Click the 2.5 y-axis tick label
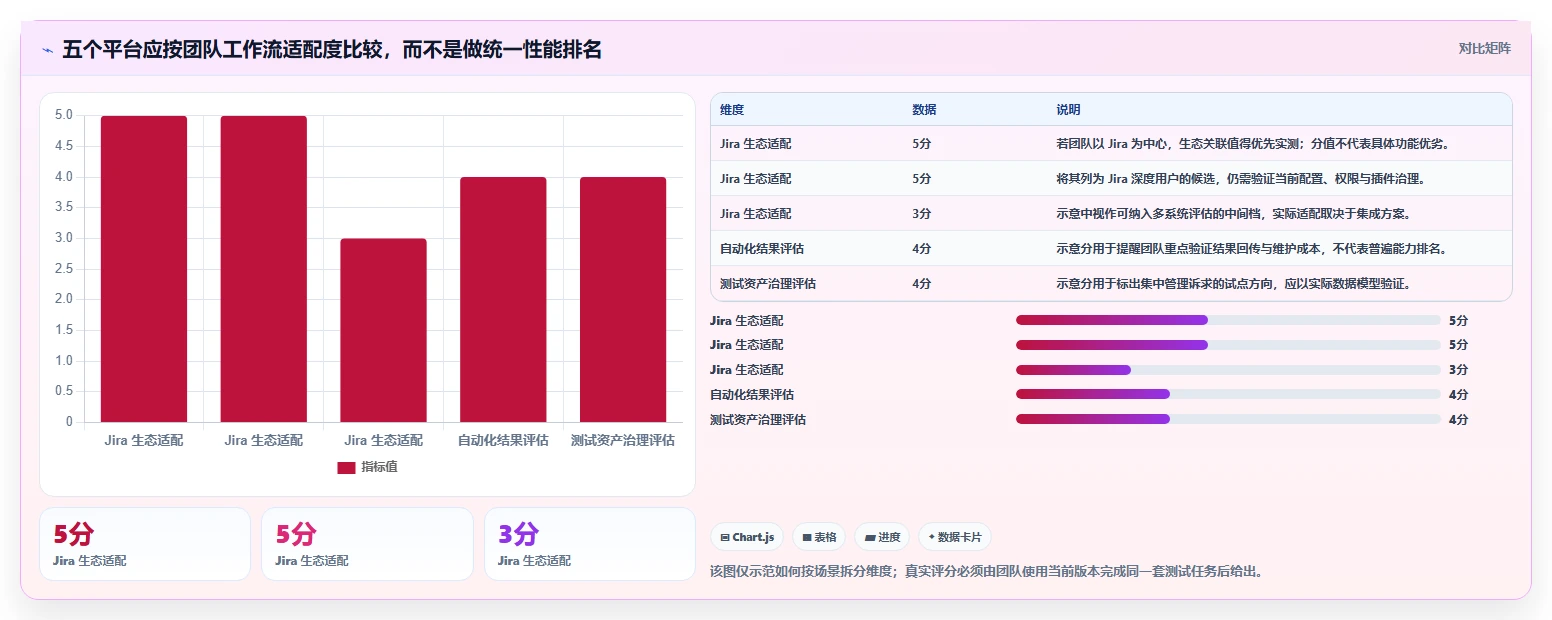 pos(63,268)
